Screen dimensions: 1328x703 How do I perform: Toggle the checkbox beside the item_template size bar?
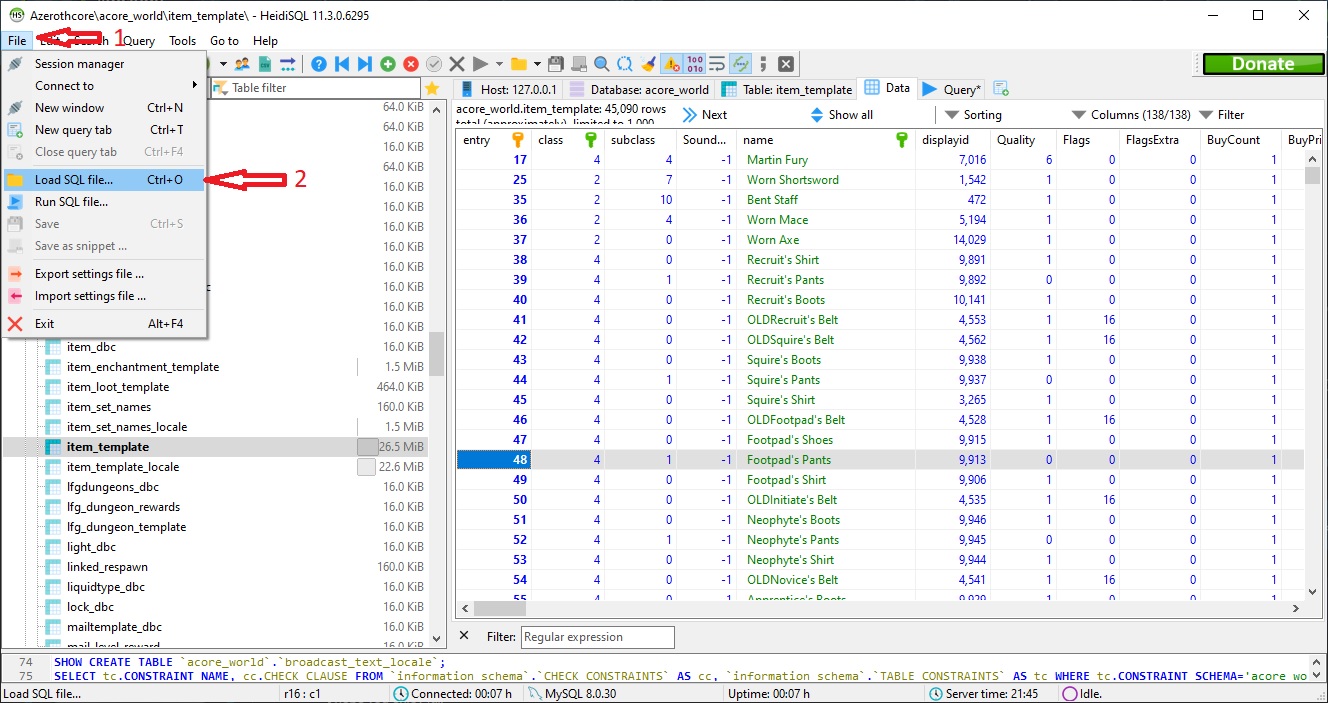coord(366,447)
